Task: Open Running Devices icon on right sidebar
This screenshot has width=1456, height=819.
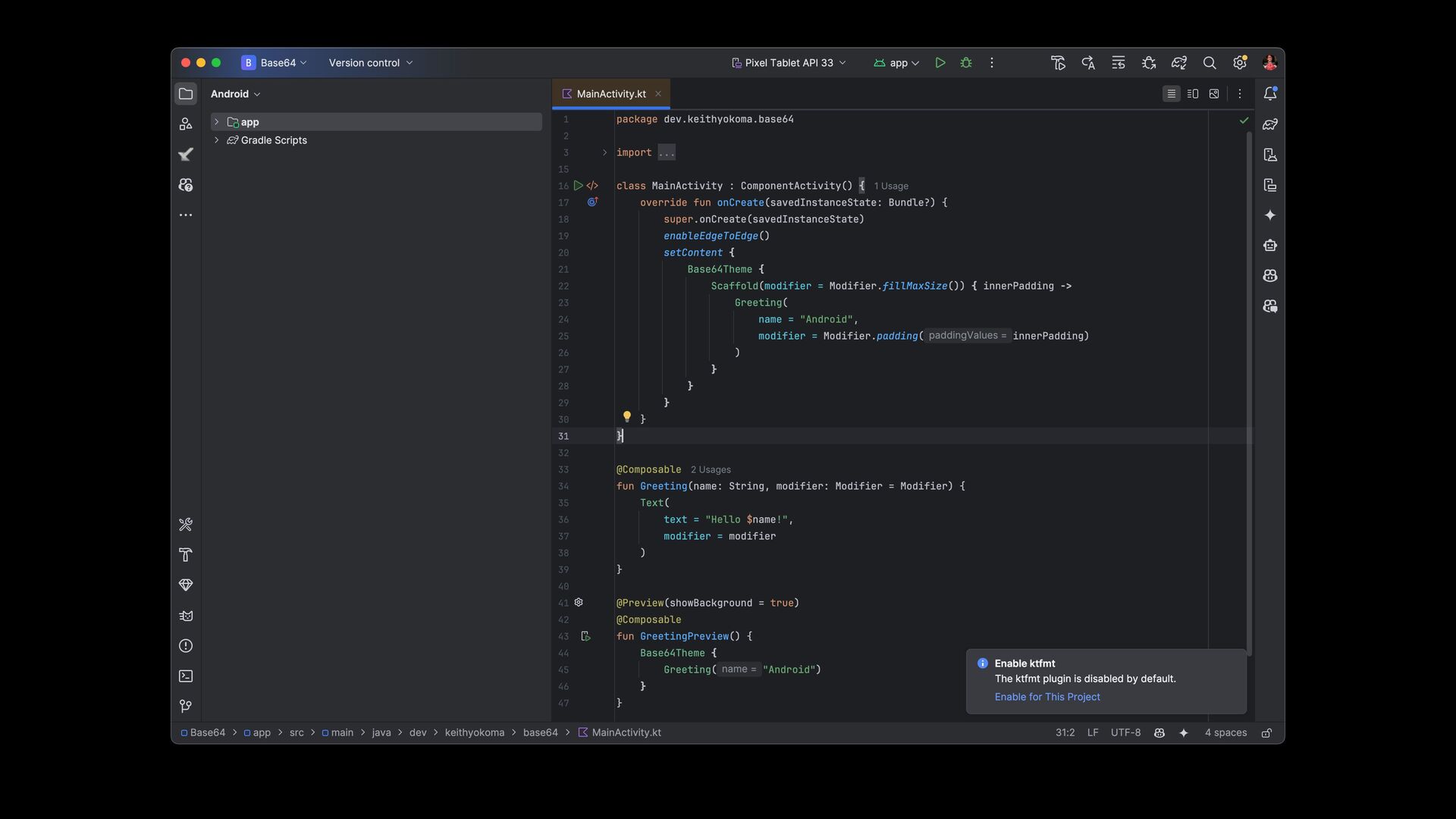Action: [1270, 185]
